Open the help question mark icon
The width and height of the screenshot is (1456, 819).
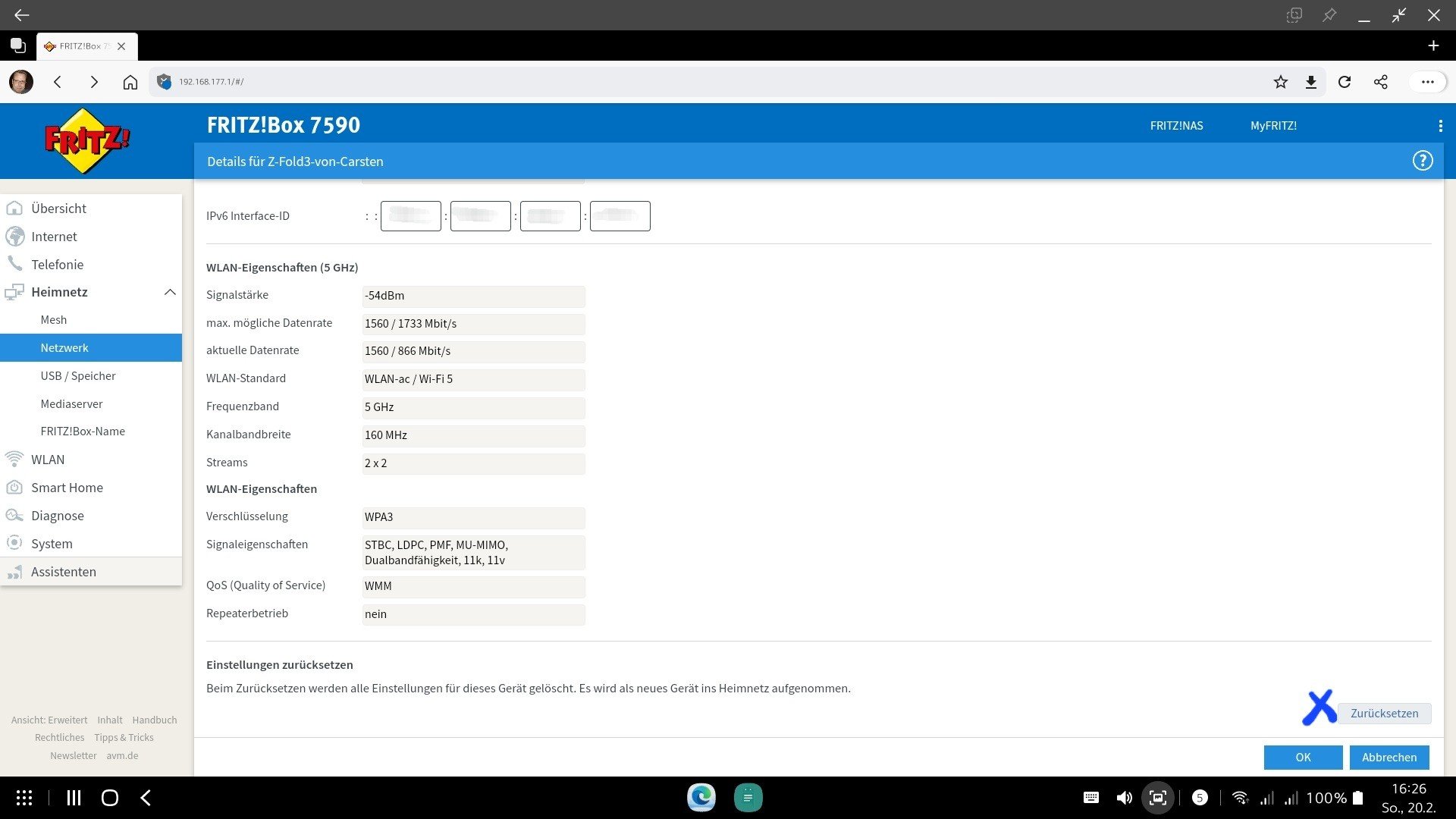(1423, 161)
